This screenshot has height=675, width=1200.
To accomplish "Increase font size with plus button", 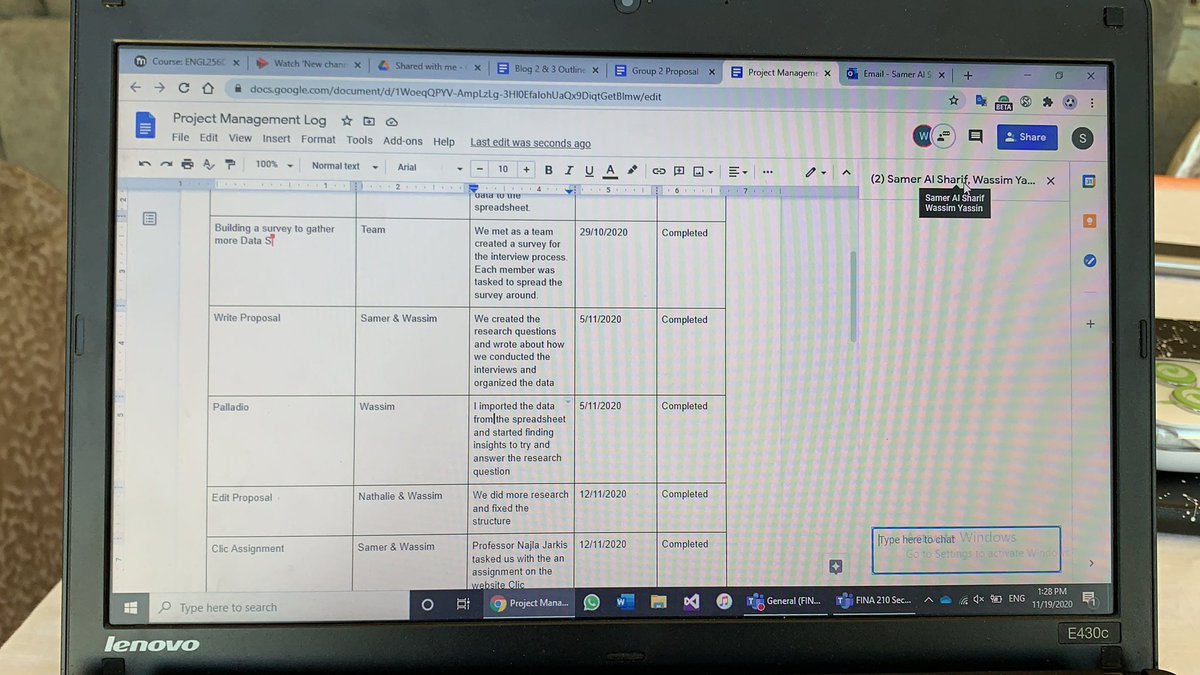I will tap(527, 170).
